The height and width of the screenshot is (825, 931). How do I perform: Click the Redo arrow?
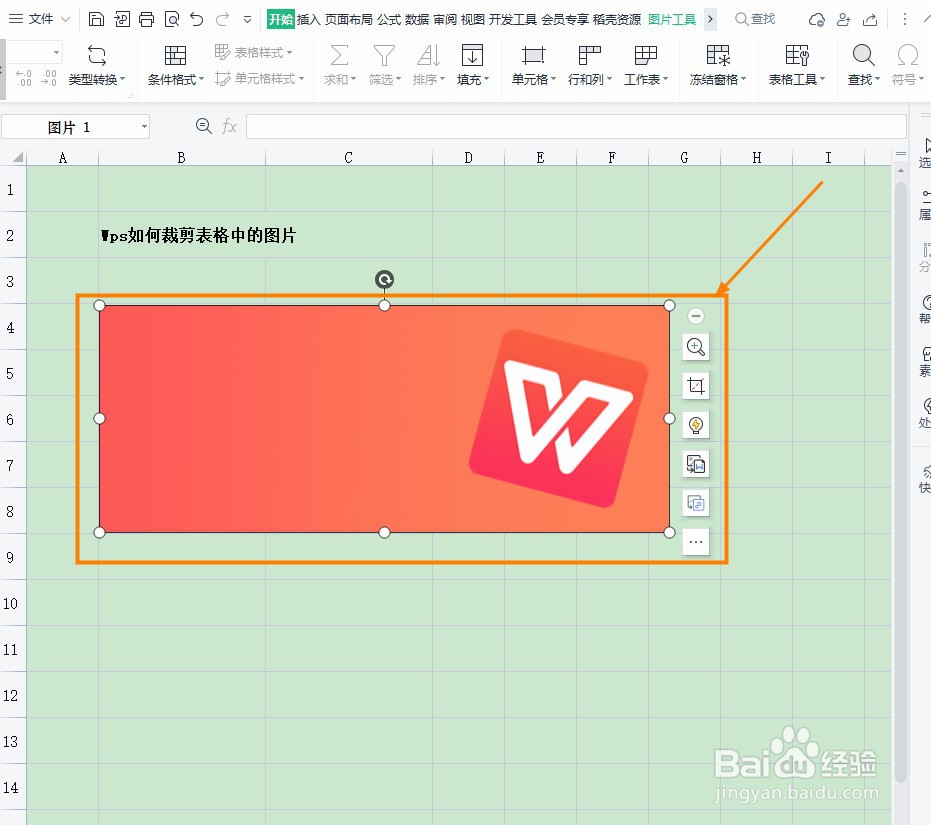tap(222, 19)
